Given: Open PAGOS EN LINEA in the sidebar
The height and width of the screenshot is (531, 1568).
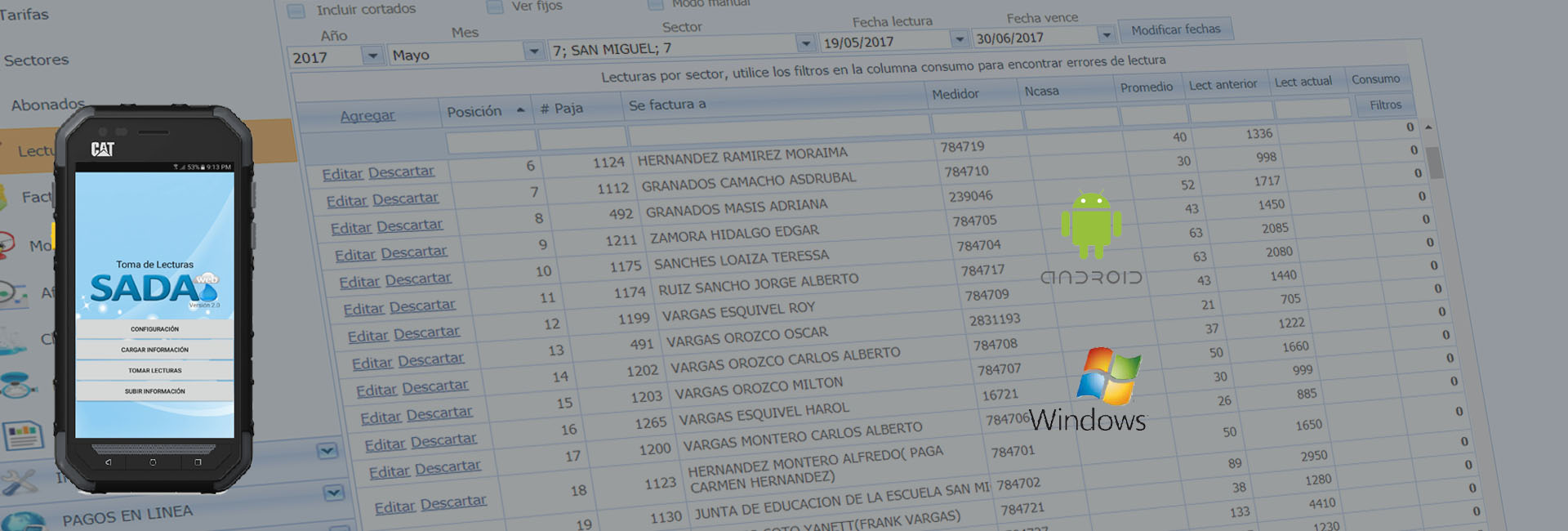Looking at the screenshot, I should click(x=128, y=515).
